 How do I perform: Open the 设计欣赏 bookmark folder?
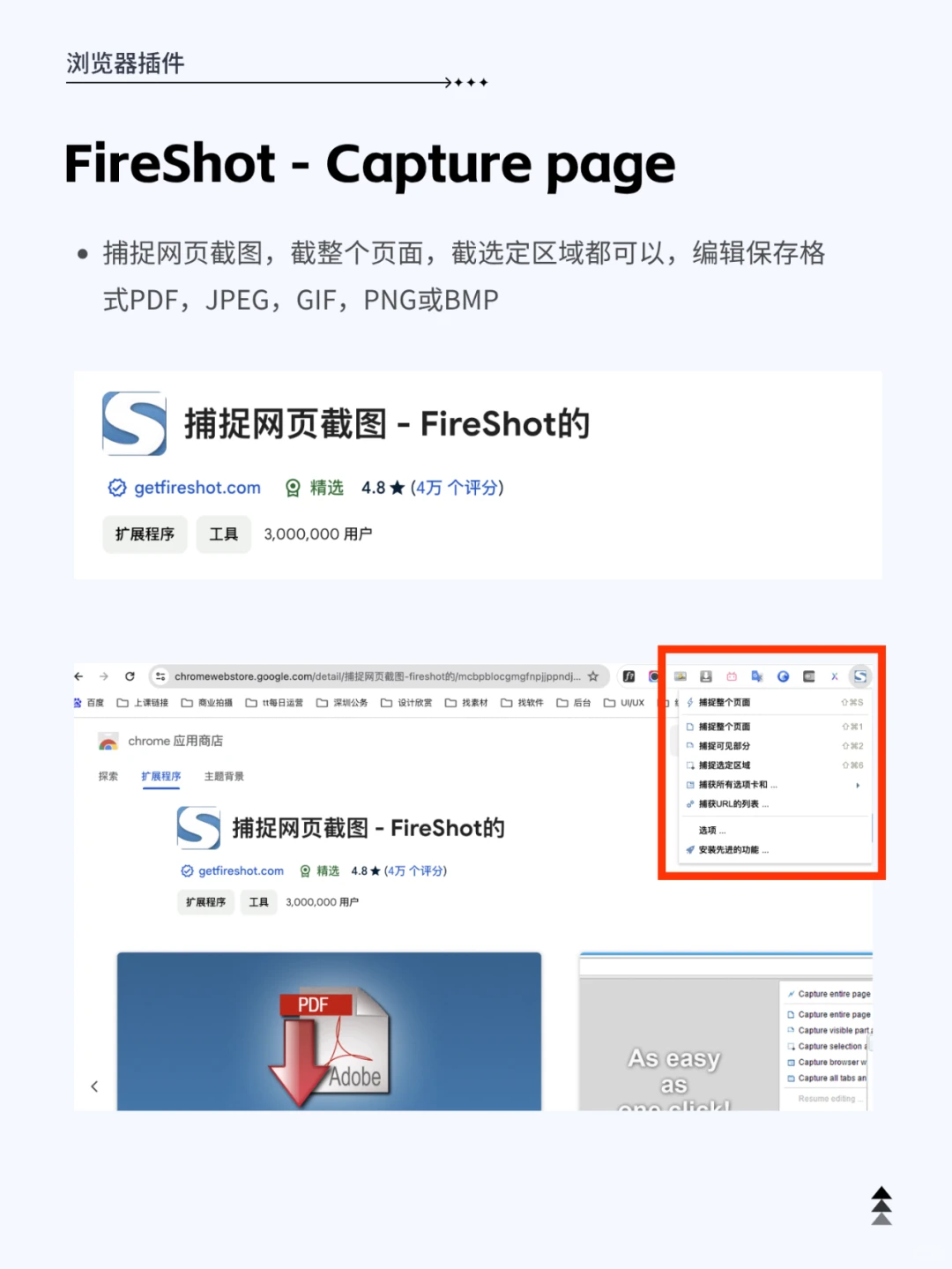click(x=406, y=703)
